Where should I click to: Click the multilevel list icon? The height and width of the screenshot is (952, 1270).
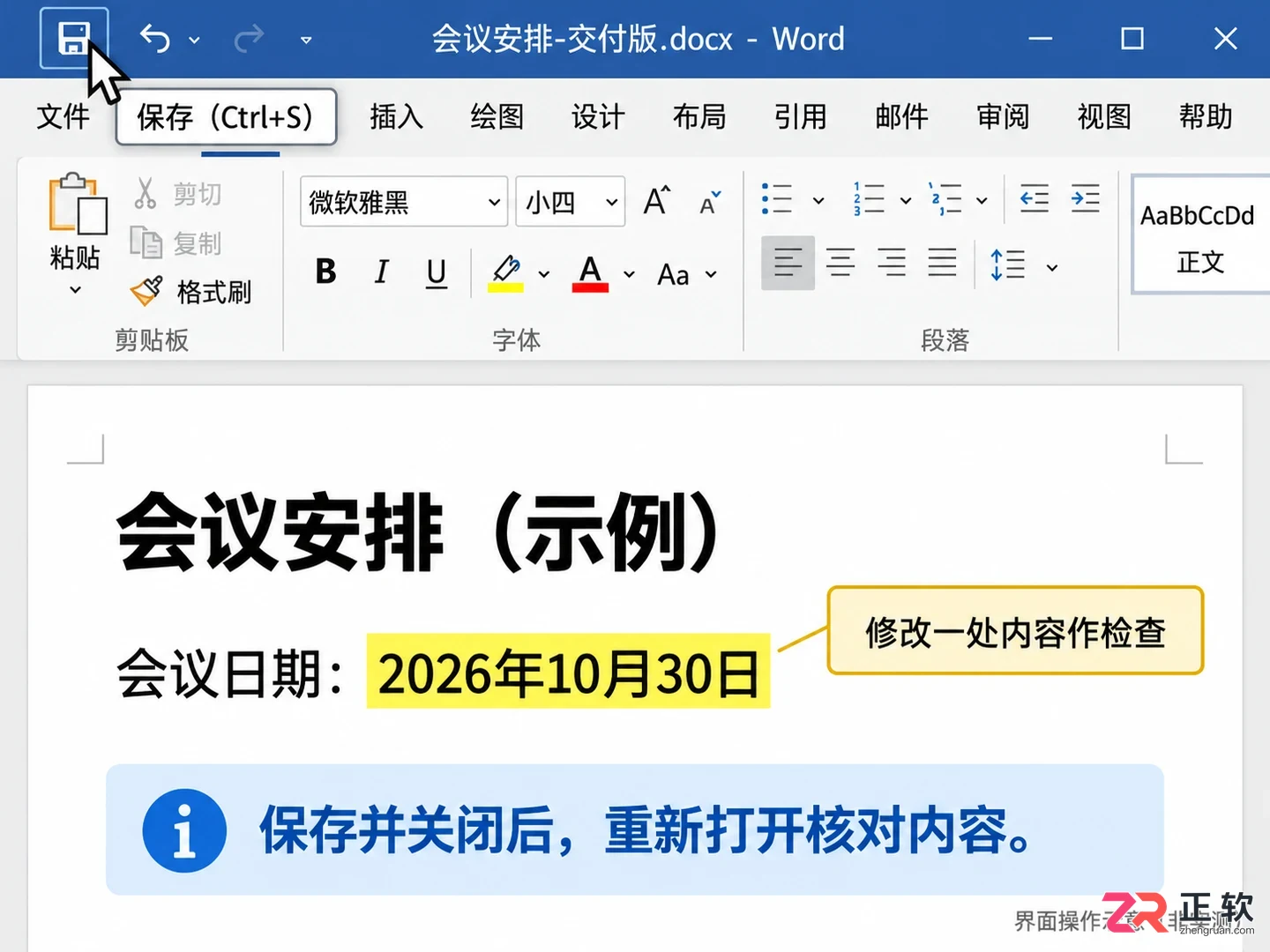[945, 199]
